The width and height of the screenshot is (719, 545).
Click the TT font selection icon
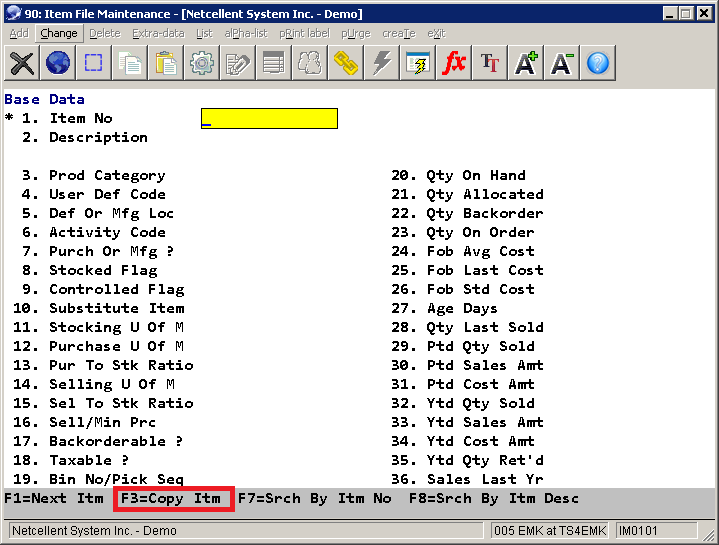point(490,63)
